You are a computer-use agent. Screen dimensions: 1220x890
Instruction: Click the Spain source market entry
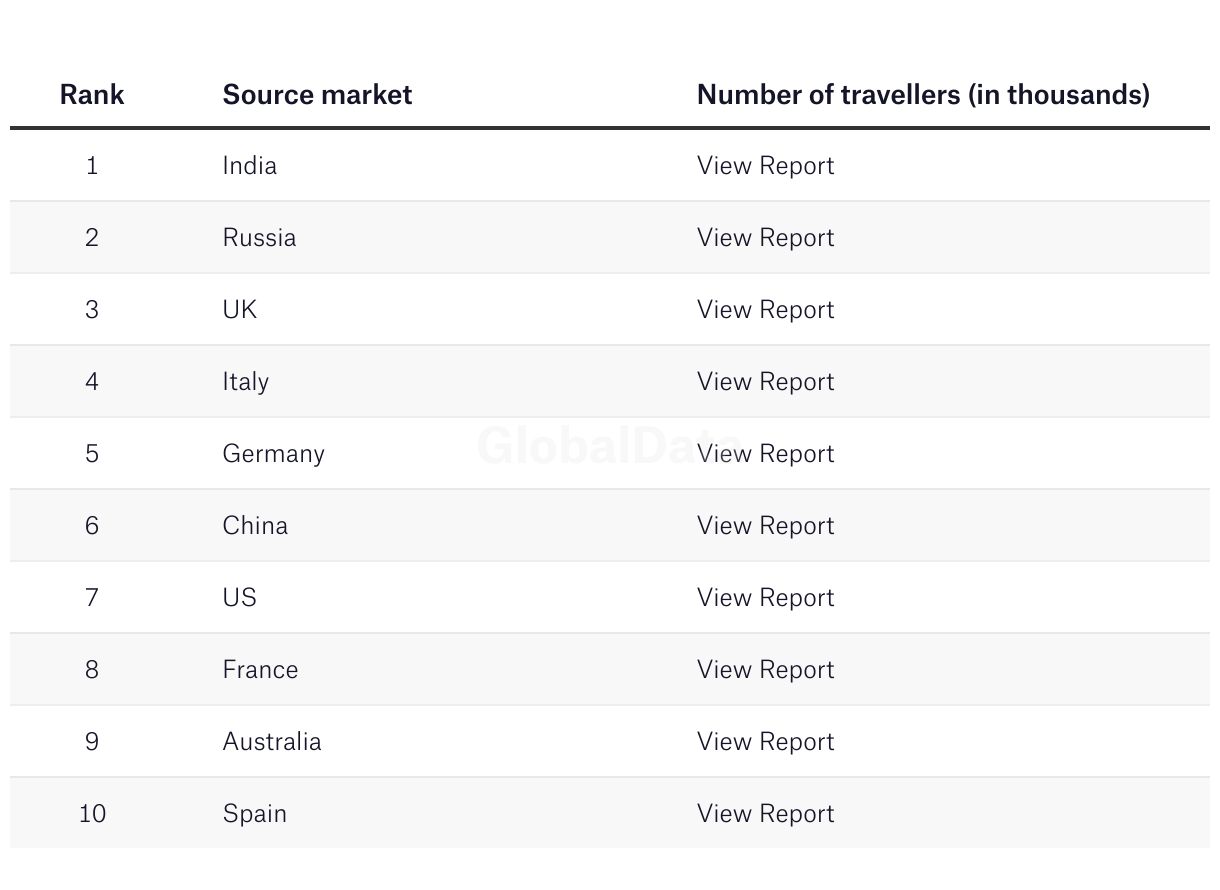click(x=254, y=813)
